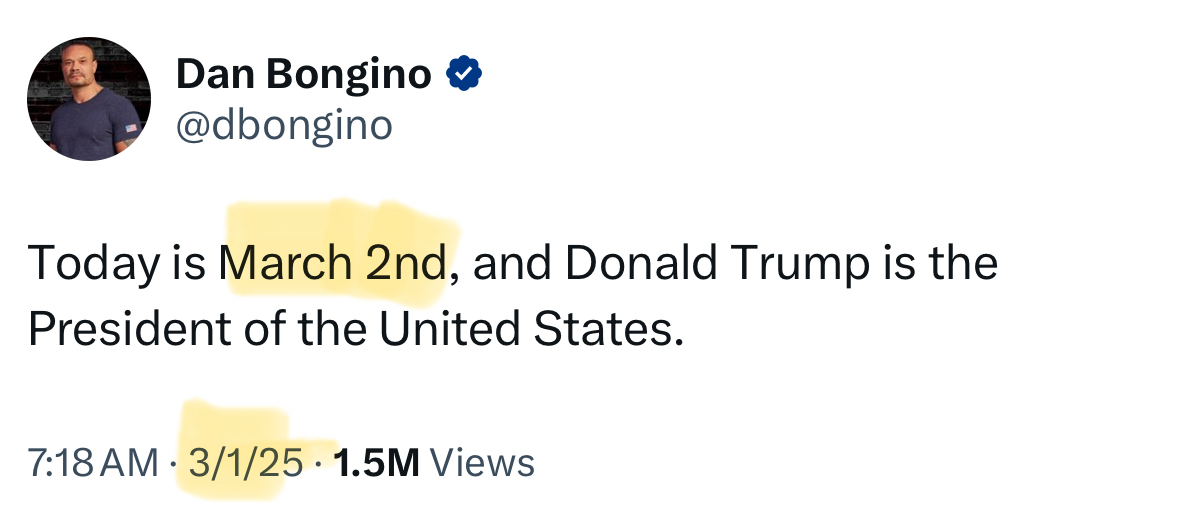Click the dot separator before 1.5M
The image size is (1179, 512).
click(317, 463)
